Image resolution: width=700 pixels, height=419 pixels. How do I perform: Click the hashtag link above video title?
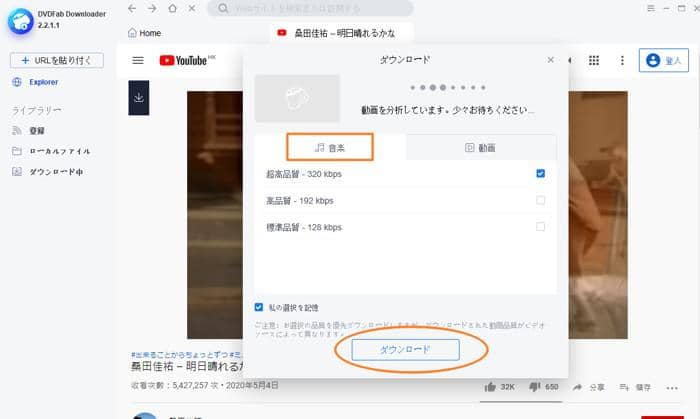click(187, 354)
